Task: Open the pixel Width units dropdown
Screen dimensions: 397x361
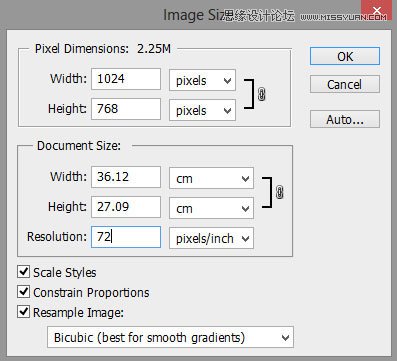Action: pyautogui.click(x=202, y=80)
